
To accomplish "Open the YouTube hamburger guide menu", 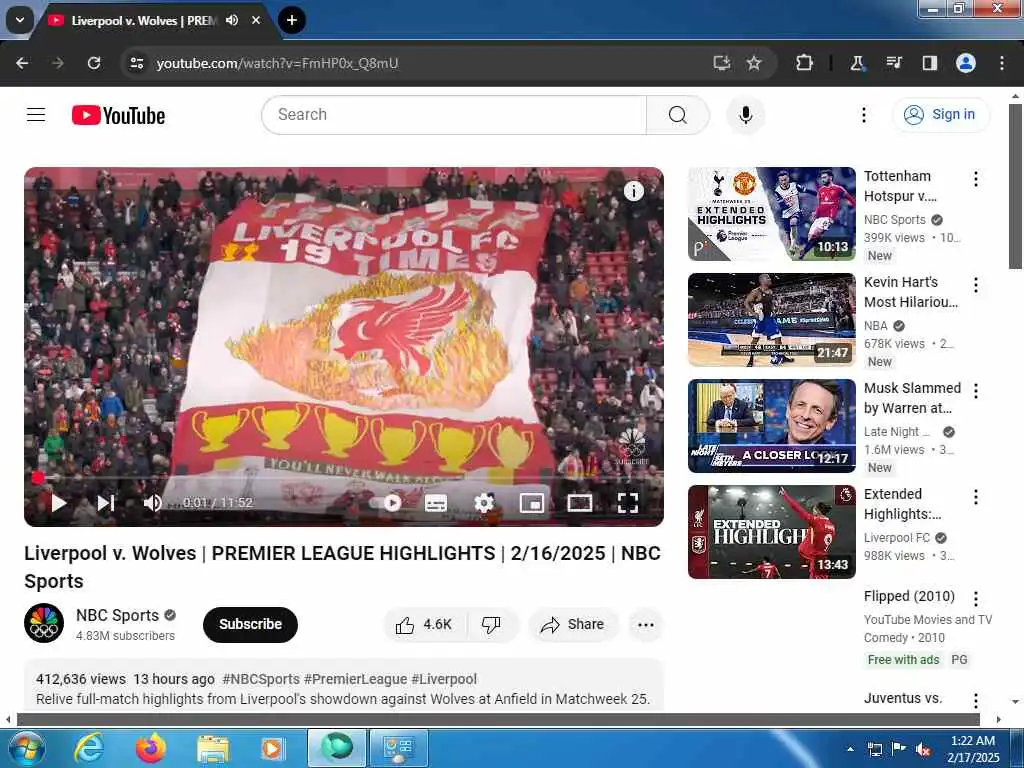I will (x=36, y=115).
